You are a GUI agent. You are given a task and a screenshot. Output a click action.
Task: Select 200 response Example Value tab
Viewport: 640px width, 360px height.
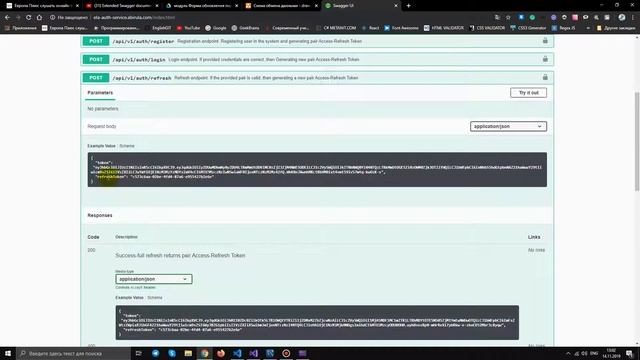tap(129, 298)
